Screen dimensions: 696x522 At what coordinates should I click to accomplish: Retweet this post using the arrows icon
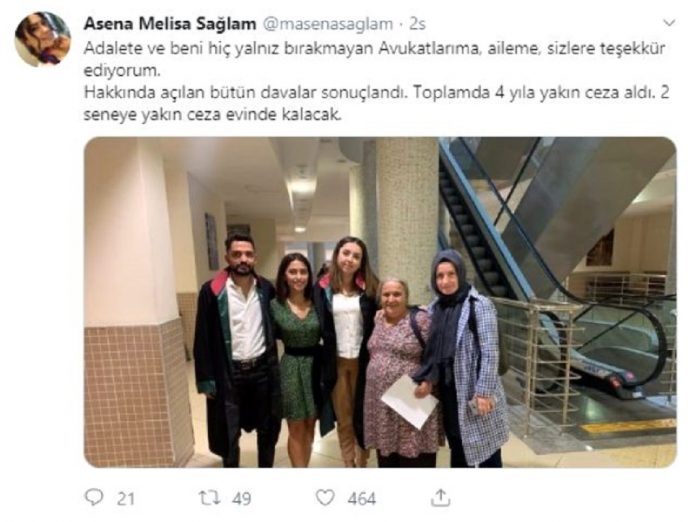210,498
